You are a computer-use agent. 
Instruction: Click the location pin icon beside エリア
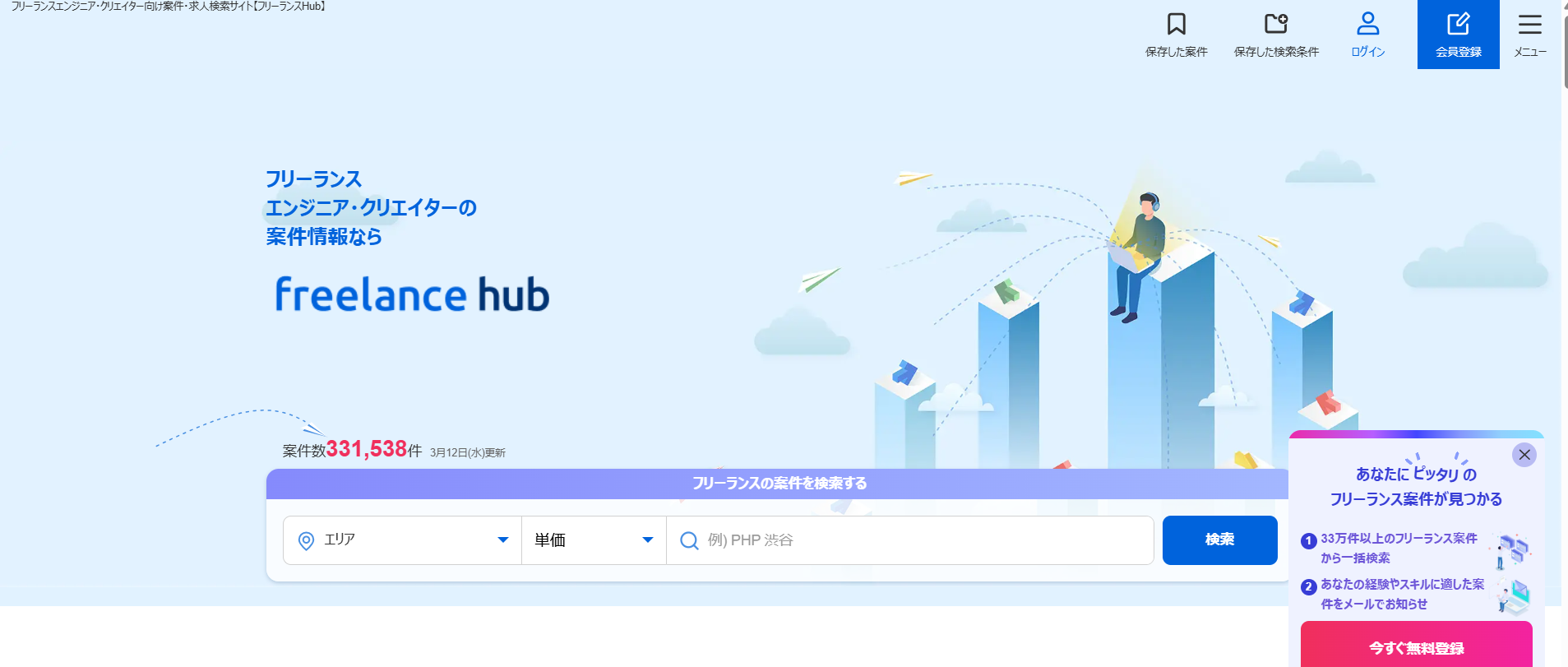click(x=306, y=540)
